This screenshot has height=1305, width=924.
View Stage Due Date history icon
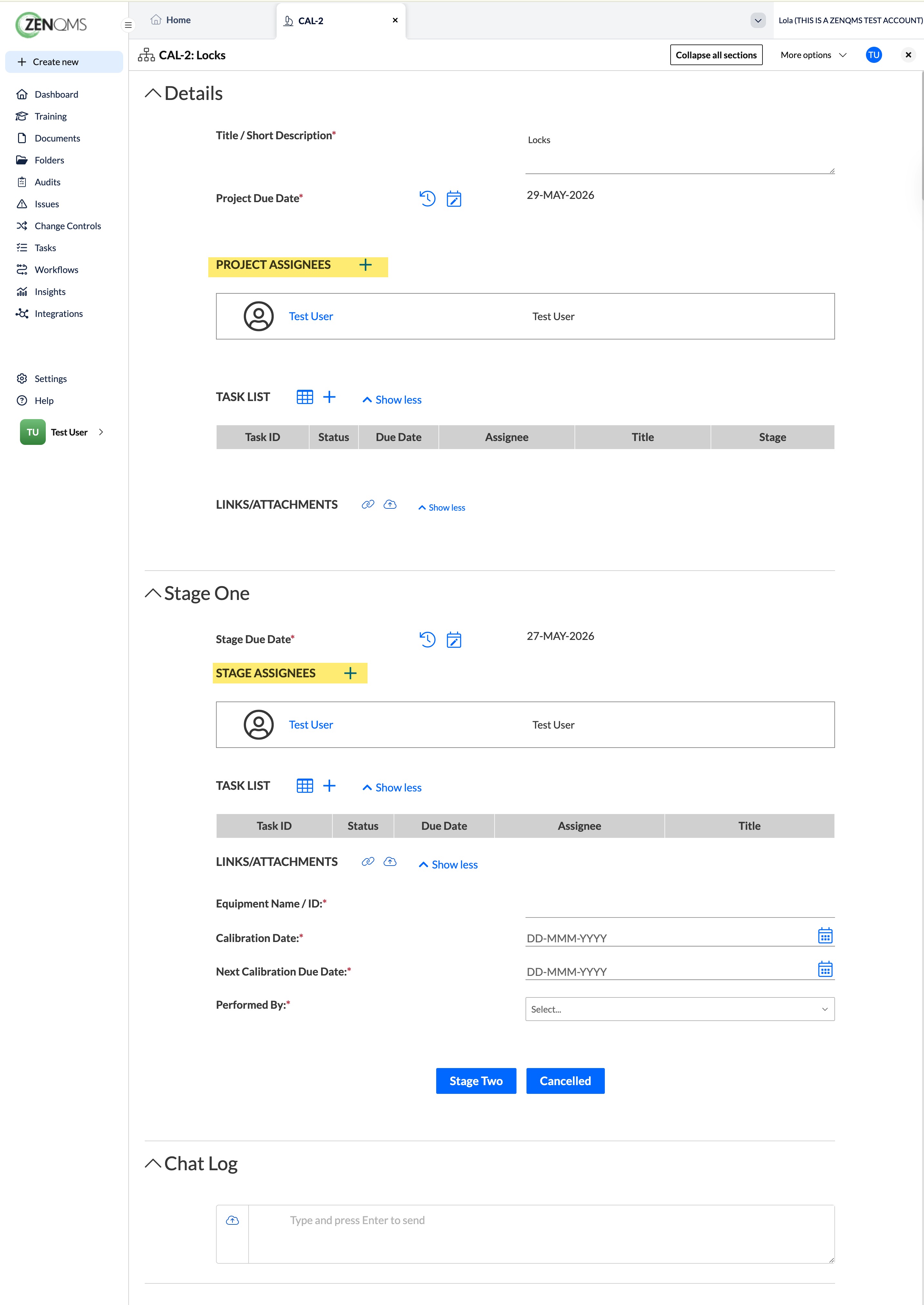(427, 639)
